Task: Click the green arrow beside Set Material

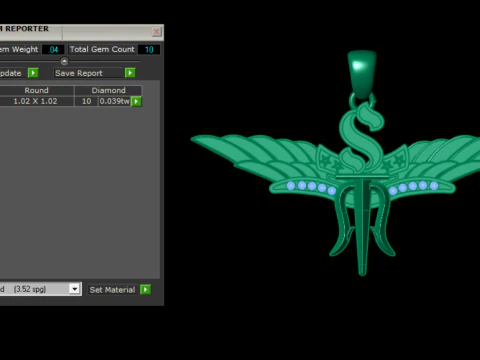Action: 145,289
